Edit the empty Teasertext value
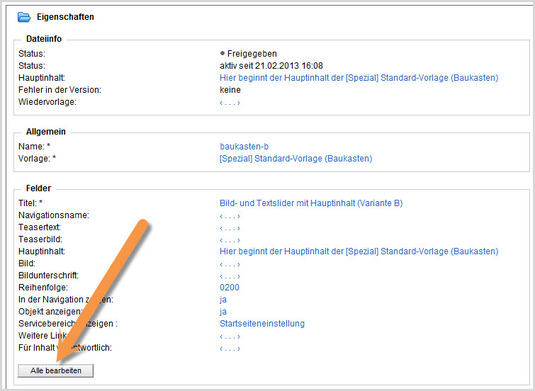The image size is (535, 391). coord(230,228)
